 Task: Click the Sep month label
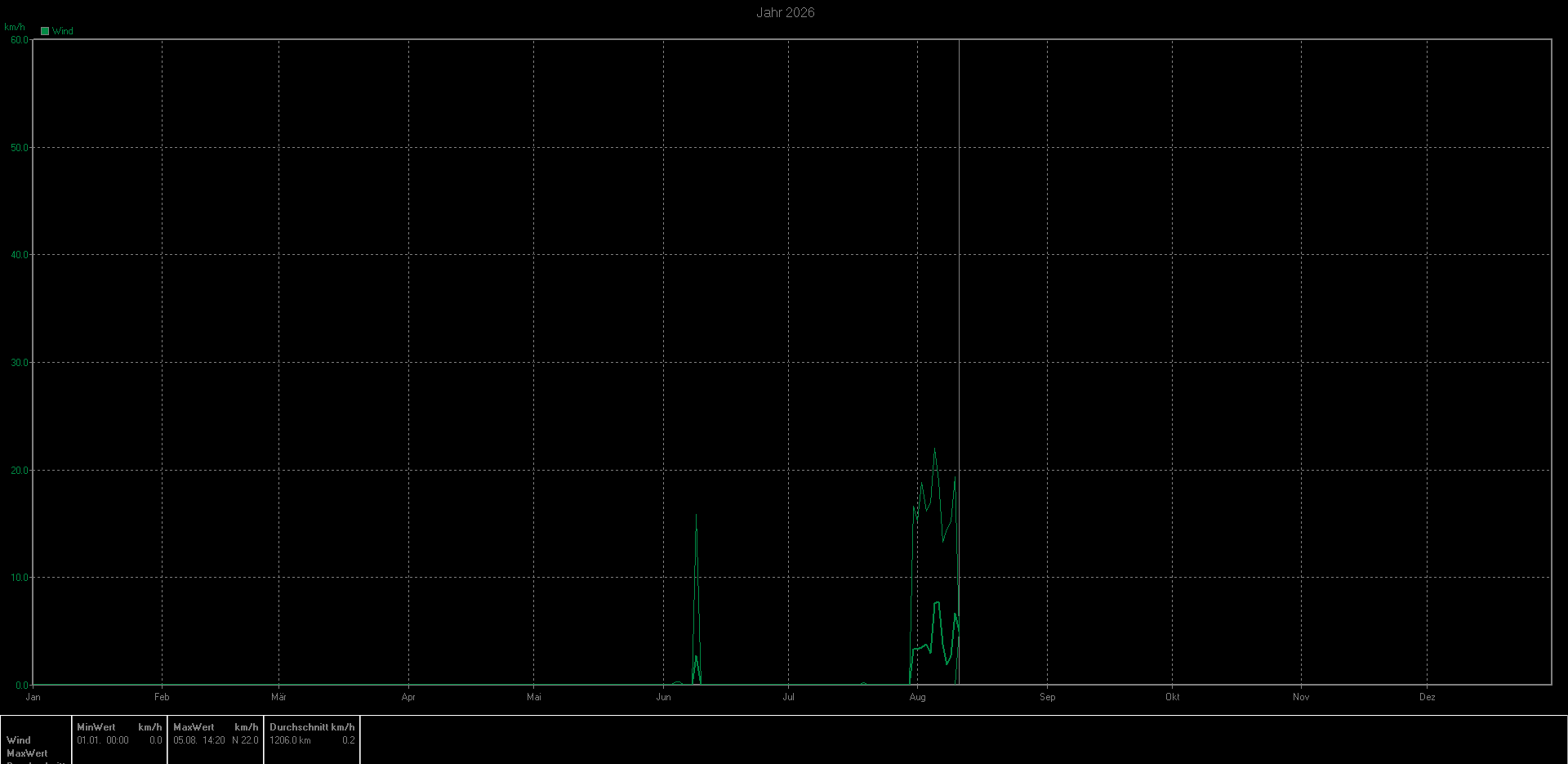tap(1047, 697)
